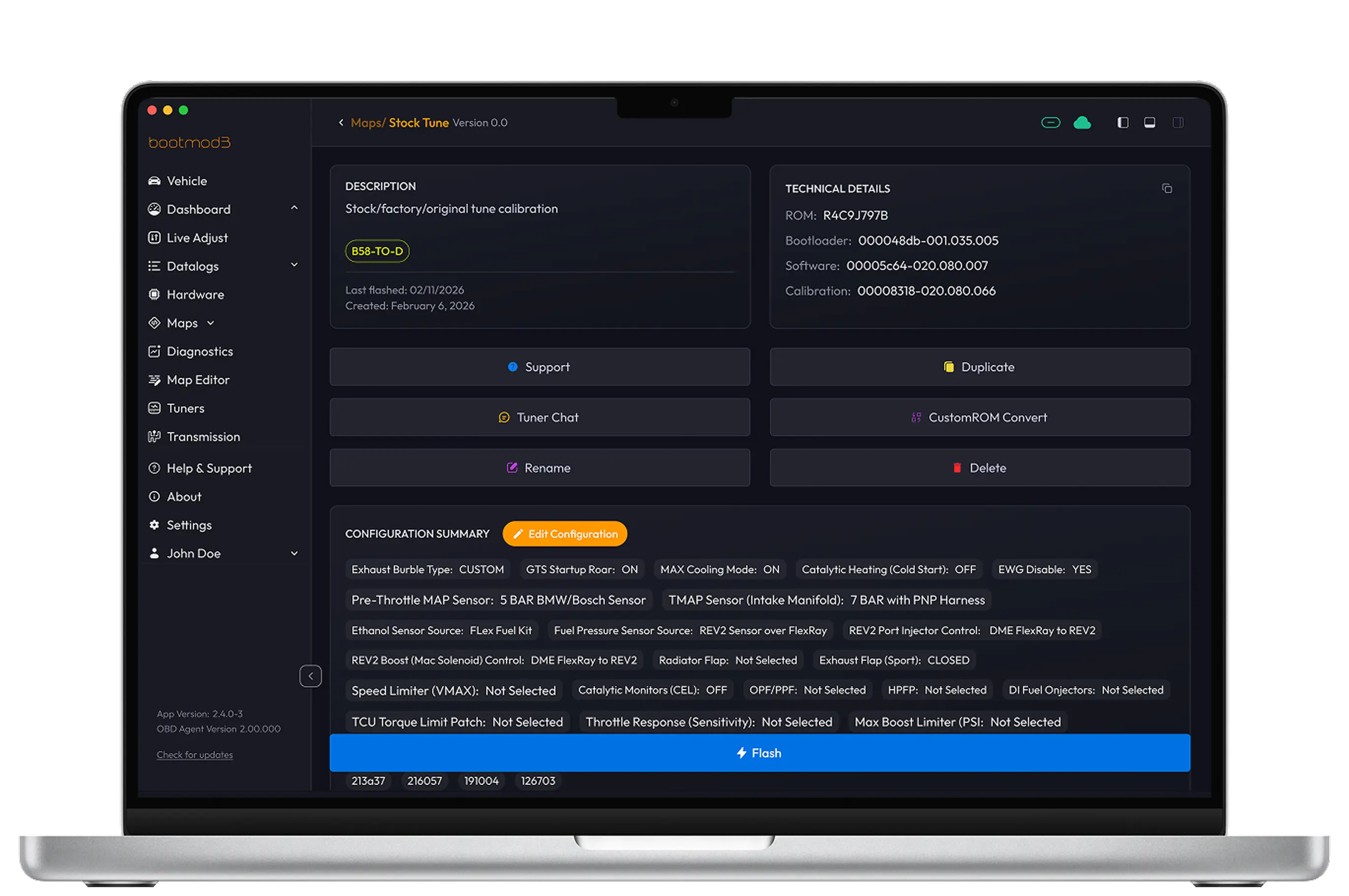Click the 'DI Fuel Onjectors: Not Selected' chip
Viewport: 1349px width, 896px height.
1086,690
